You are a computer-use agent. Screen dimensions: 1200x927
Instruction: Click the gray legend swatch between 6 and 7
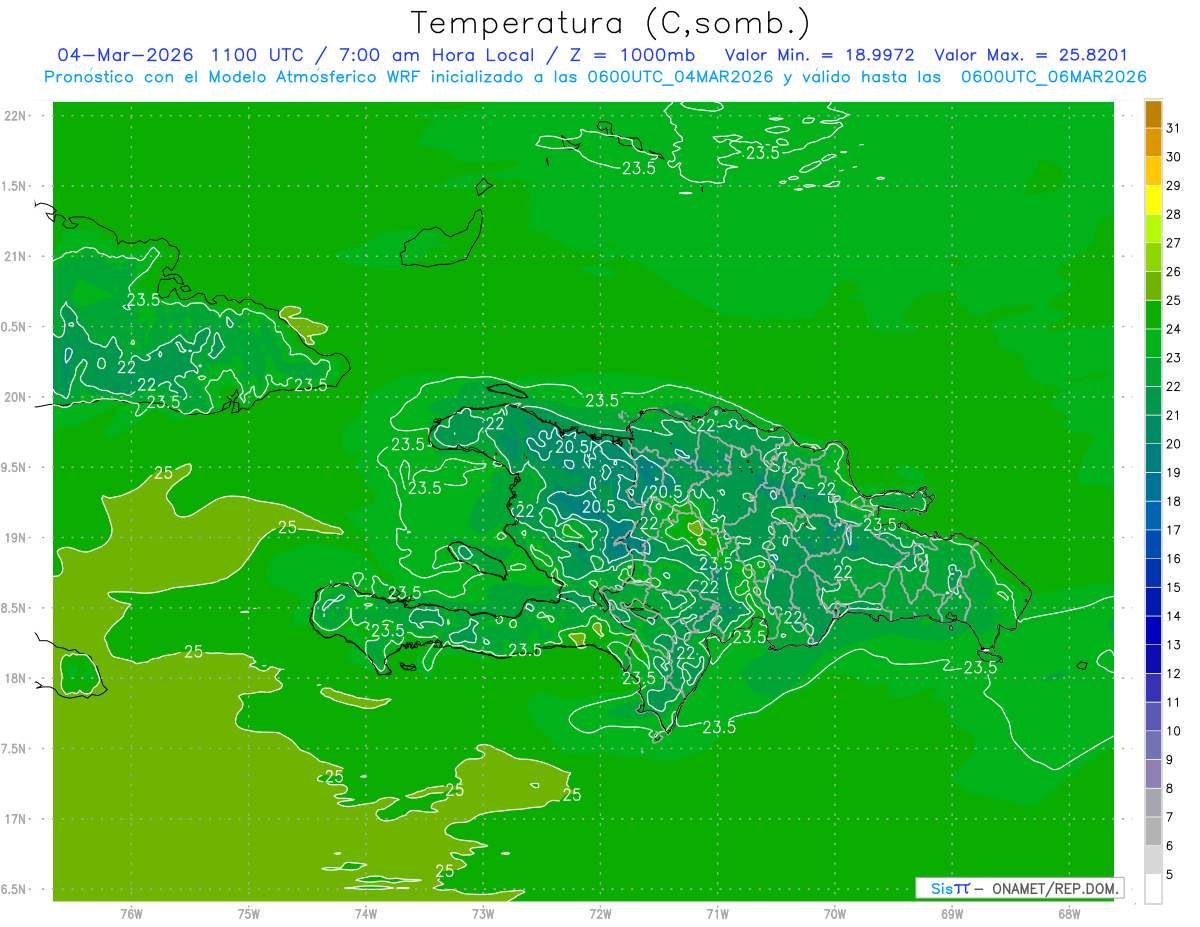point(1153,832)
